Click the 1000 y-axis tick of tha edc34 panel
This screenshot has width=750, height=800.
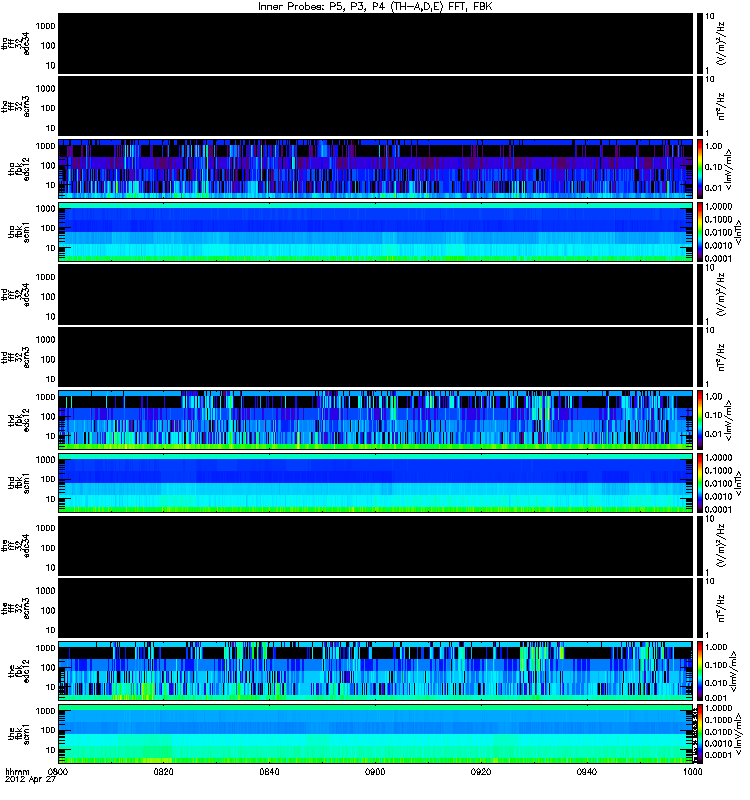tap(45, 26)
